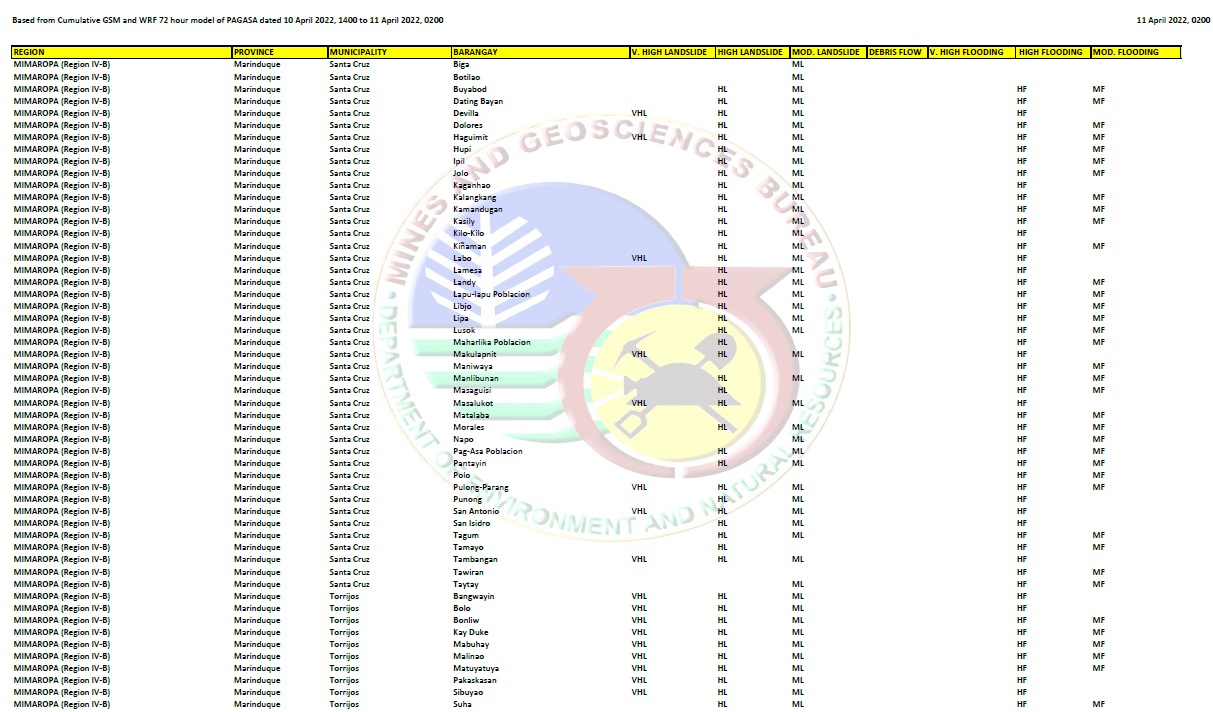Select the barangay name Taytay

tap(466, 584)
